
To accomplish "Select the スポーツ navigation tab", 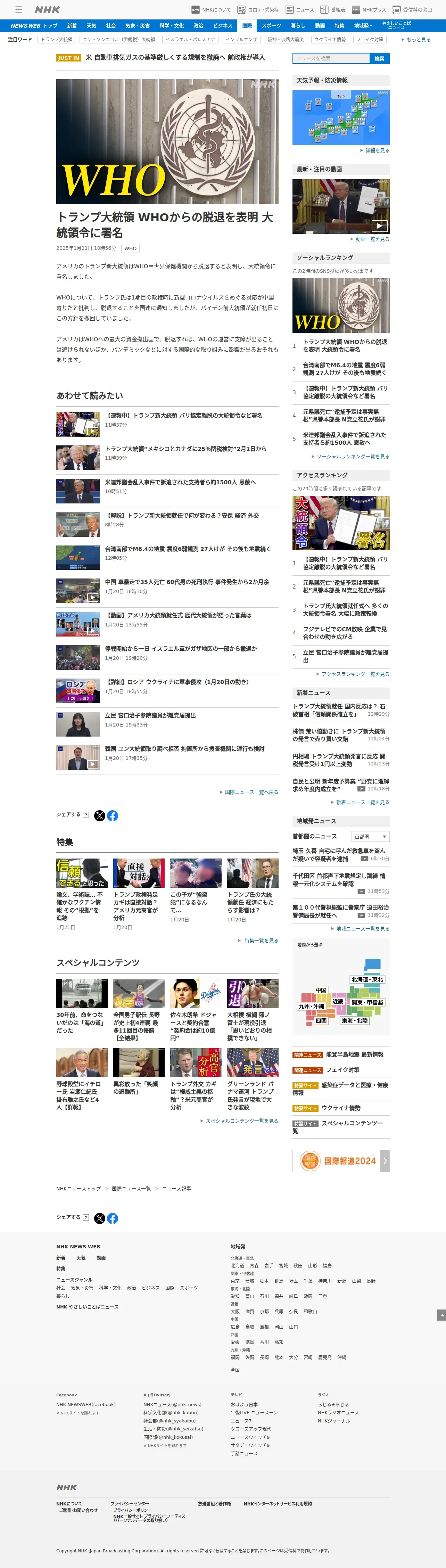I will tap(271, 26).
